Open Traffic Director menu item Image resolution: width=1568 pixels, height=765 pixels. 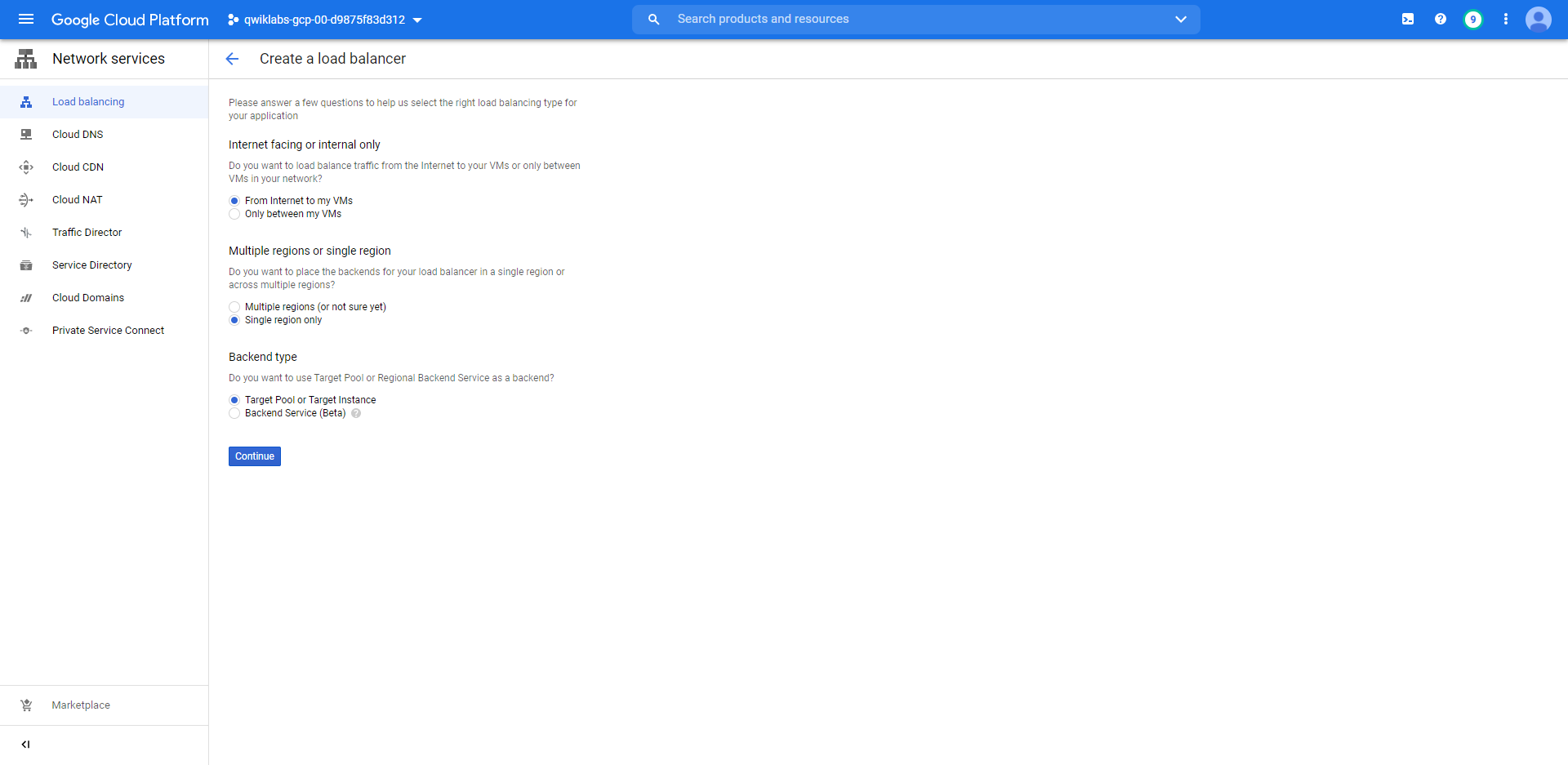click(105, 233)
